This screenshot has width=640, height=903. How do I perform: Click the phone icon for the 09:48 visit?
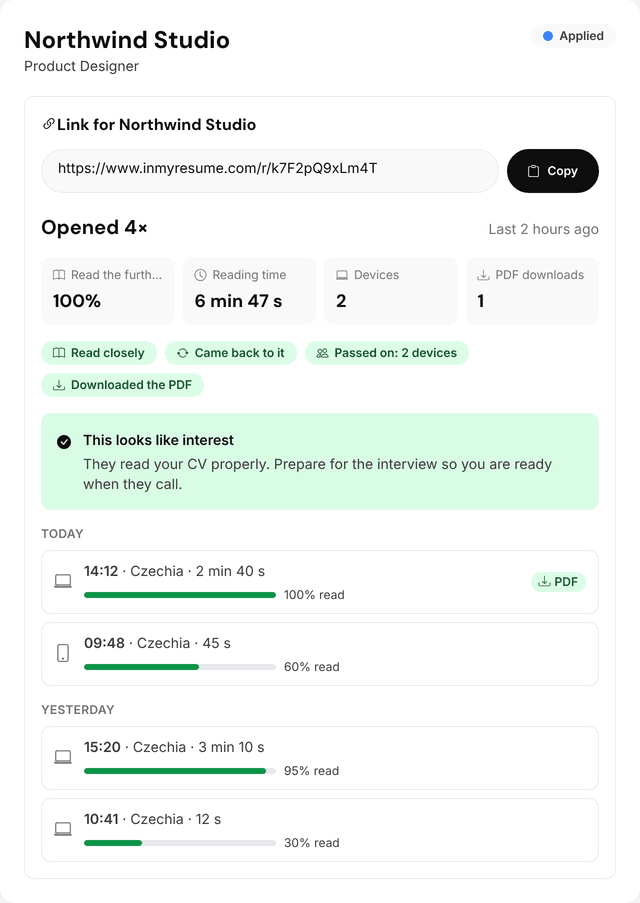tap(63, 653)
